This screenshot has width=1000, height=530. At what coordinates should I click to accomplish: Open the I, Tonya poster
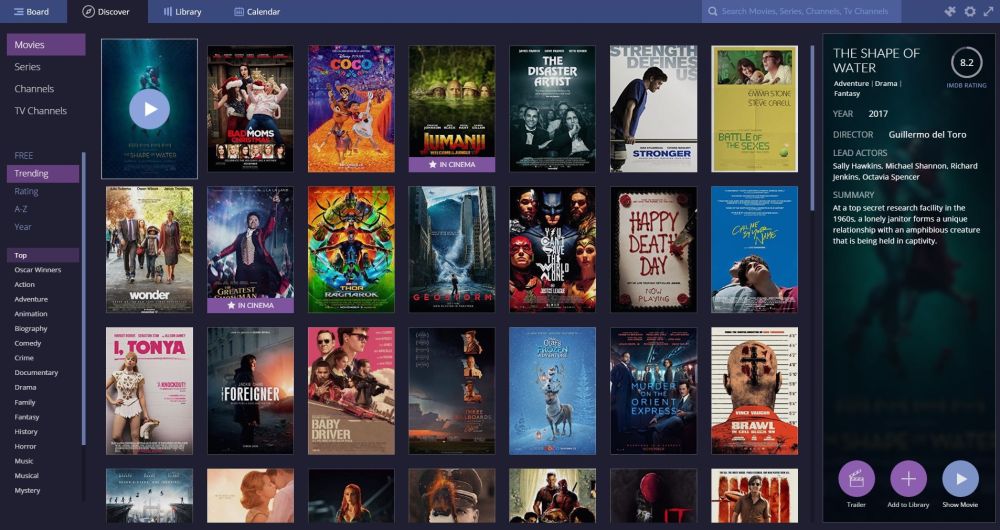[x=149, y=391]
